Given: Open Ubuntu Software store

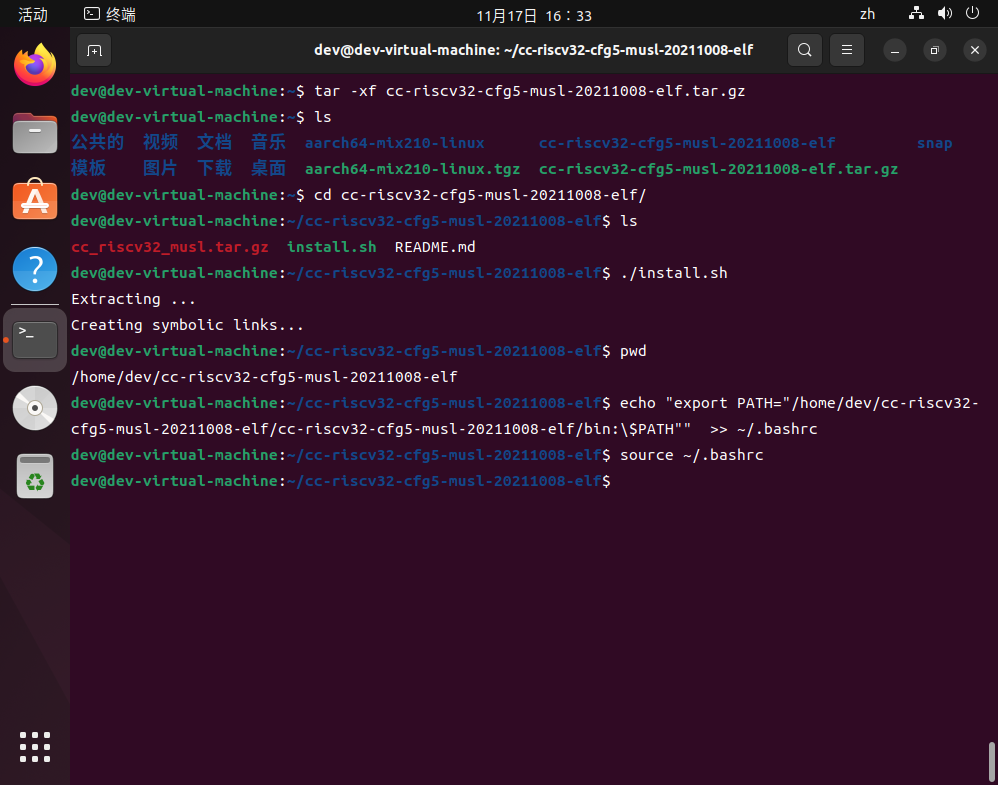Looking at the screenshot, I should pos(35,201).
